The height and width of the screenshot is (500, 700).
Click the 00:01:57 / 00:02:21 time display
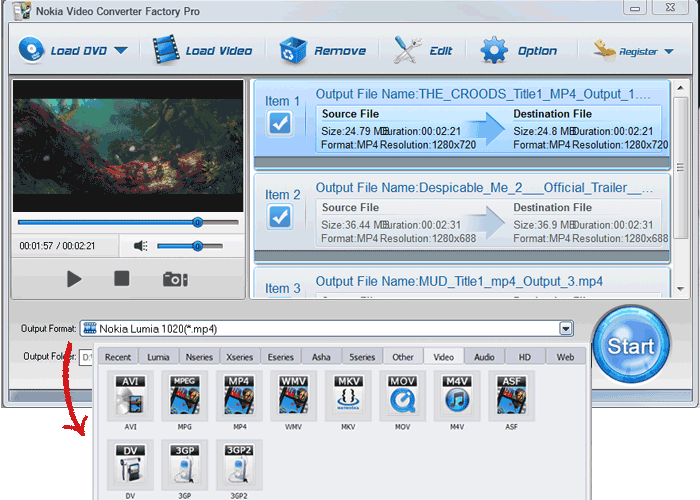(x=57, y=246)
